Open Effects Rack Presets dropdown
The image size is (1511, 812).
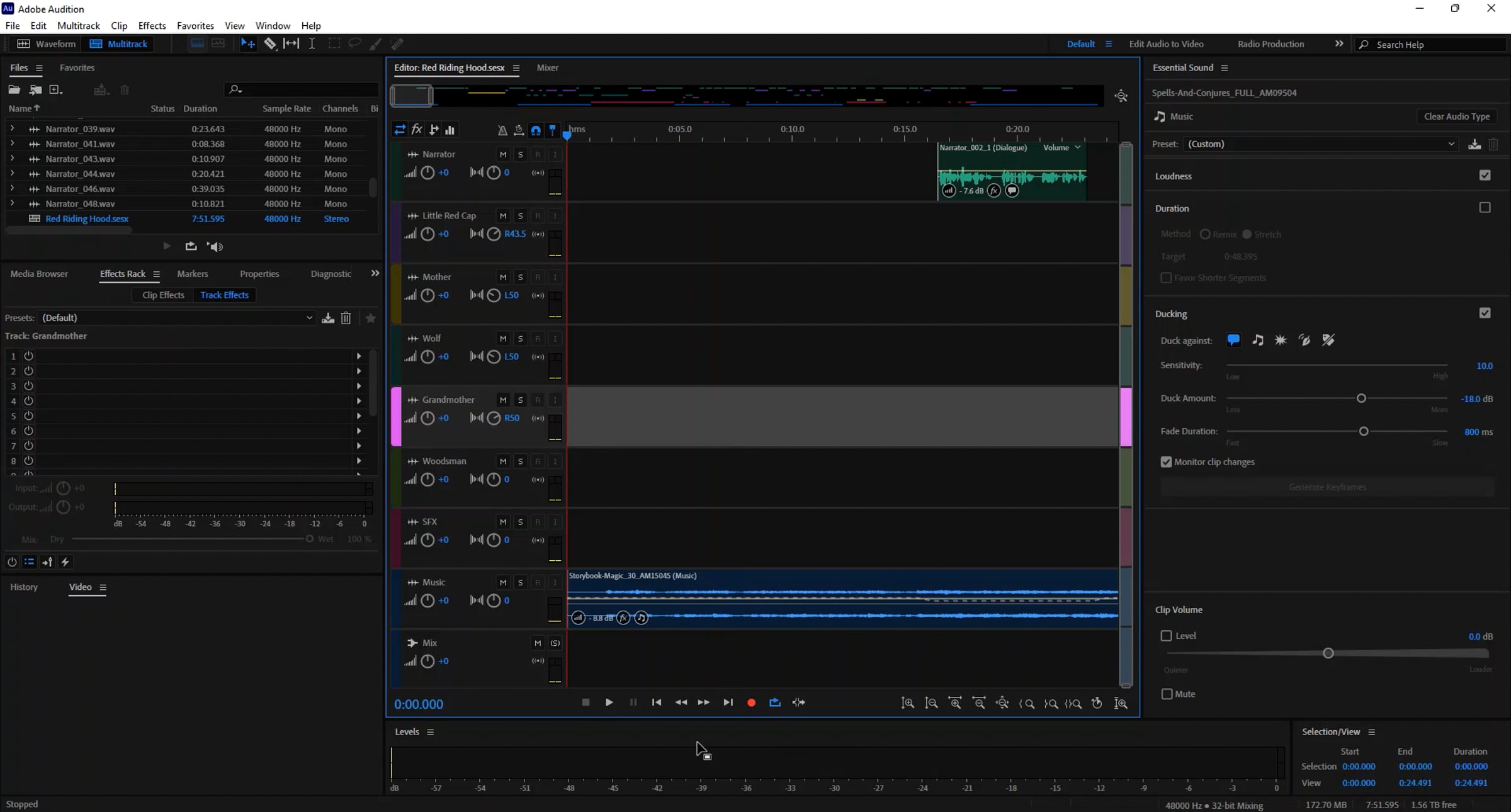tap(176, 318)
